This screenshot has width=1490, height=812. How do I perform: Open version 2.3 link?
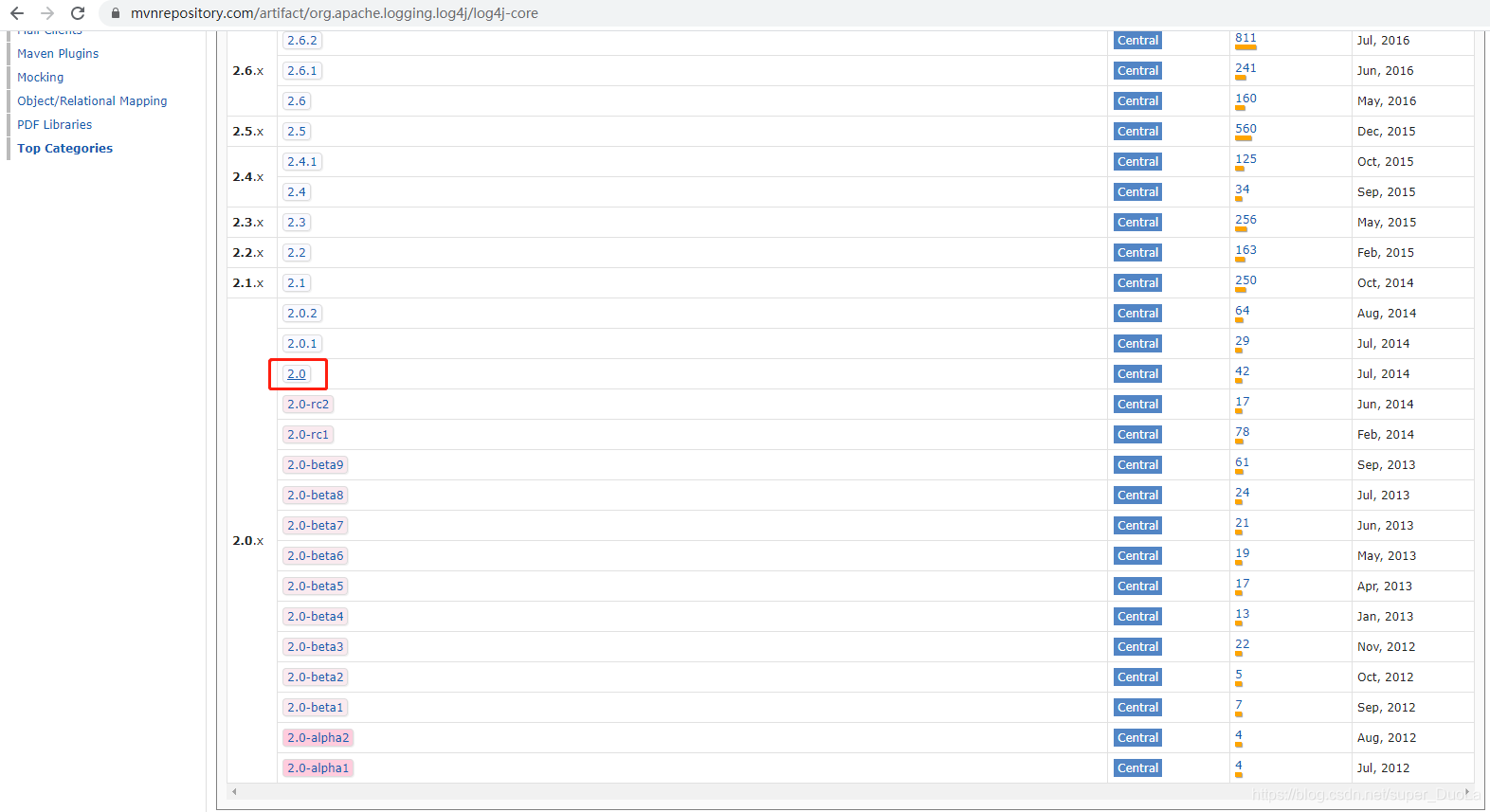[297, 223]
